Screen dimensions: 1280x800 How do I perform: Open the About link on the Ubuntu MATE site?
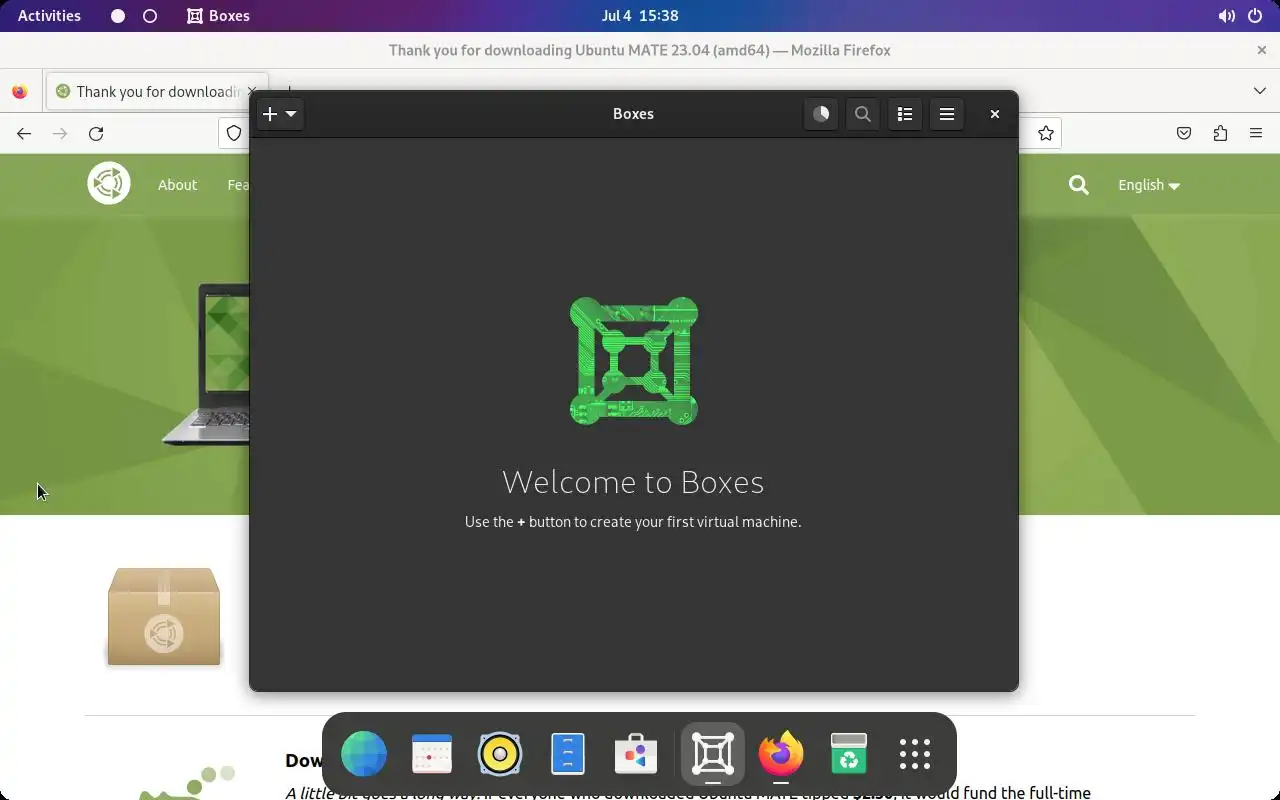[177, 185]
